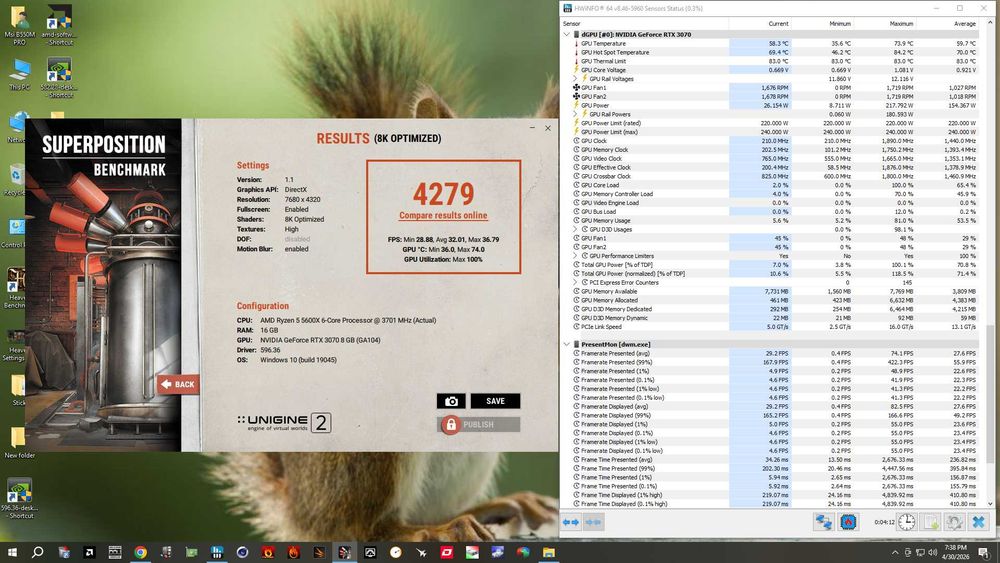The height and width of the screenshot is (563, 1000).
Task: Expand GPU D3D Usages row
Action: (575, 229)
